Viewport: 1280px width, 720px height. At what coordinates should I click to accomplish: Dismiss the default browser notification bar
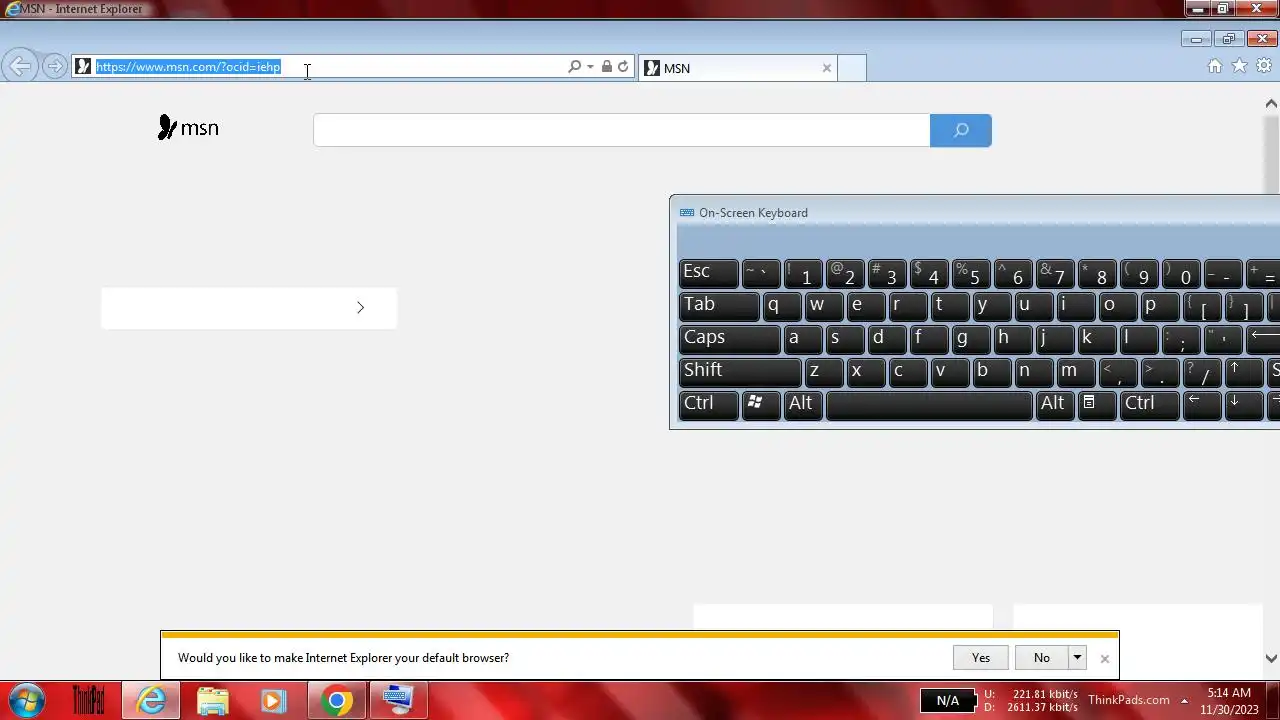(1104, 658)
